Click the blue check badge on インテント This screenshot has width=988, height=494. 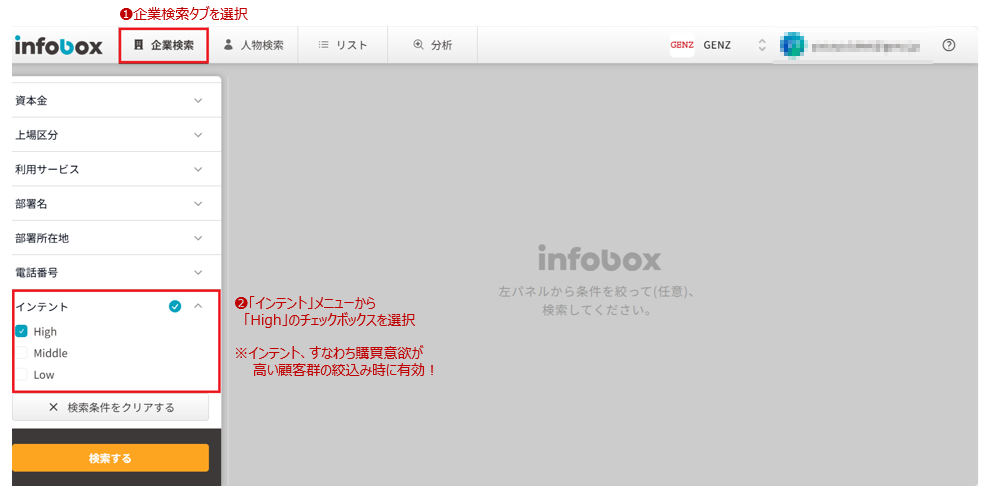coord(175,307)
